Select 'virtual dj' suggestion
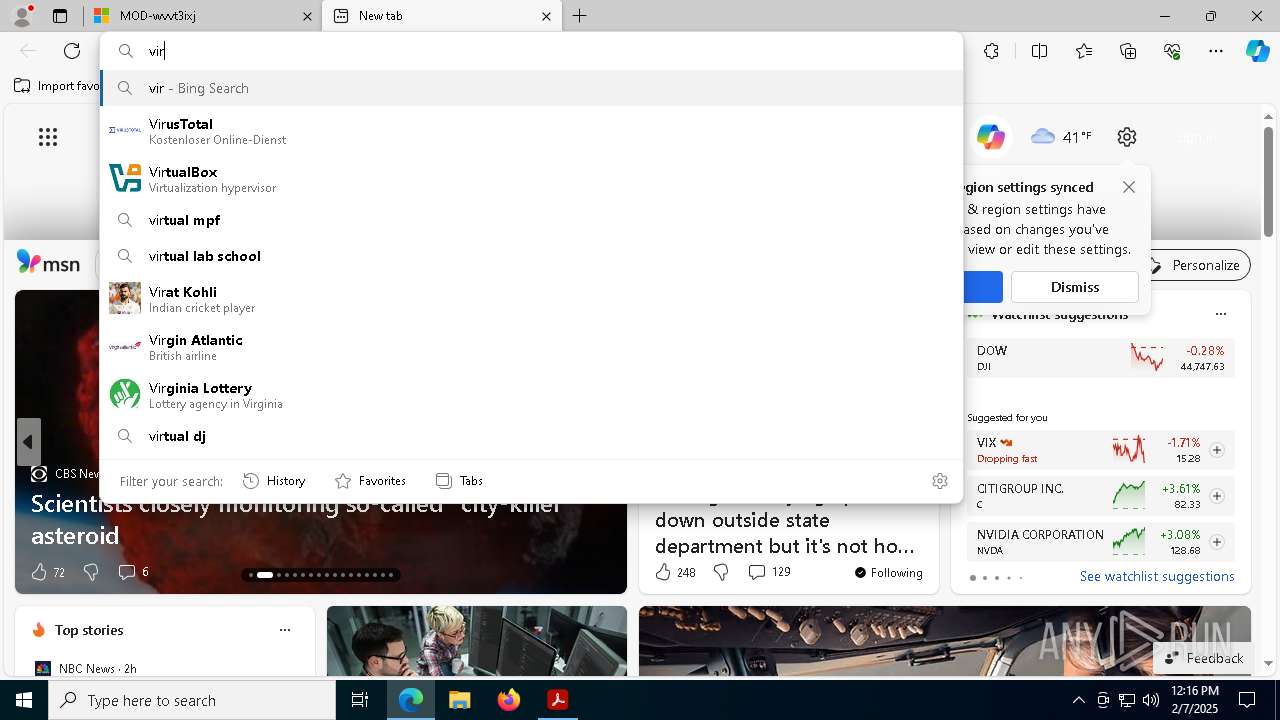Screen dimensions: 1280x720 (531, 436)
